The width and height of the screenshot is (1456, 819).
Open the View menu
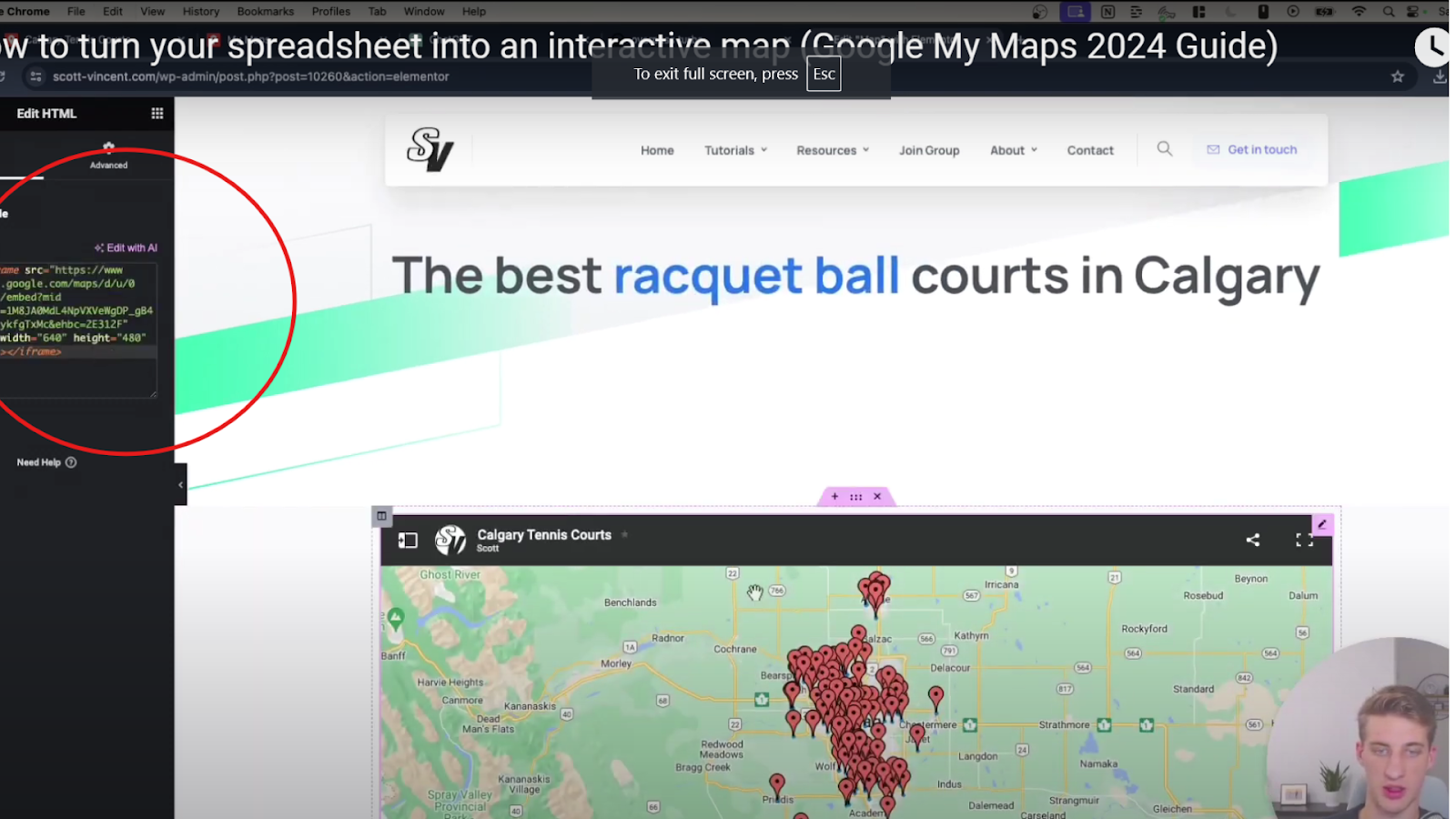pos(153,11)
